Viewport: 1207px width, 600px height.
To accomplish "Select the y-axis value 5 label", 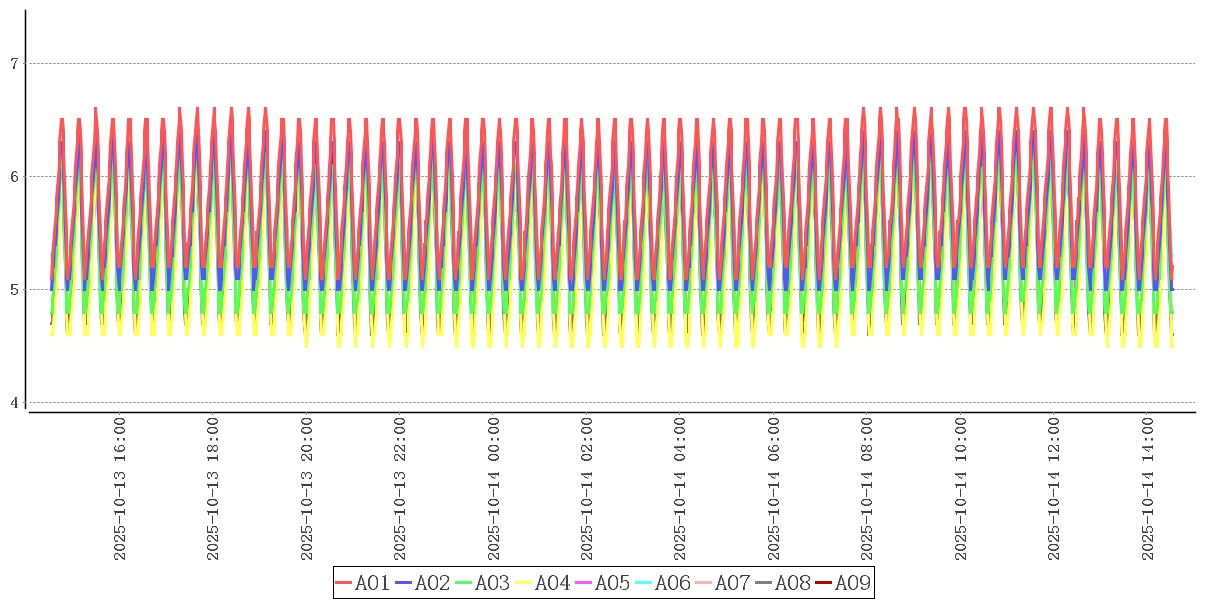I will [14, 290].
